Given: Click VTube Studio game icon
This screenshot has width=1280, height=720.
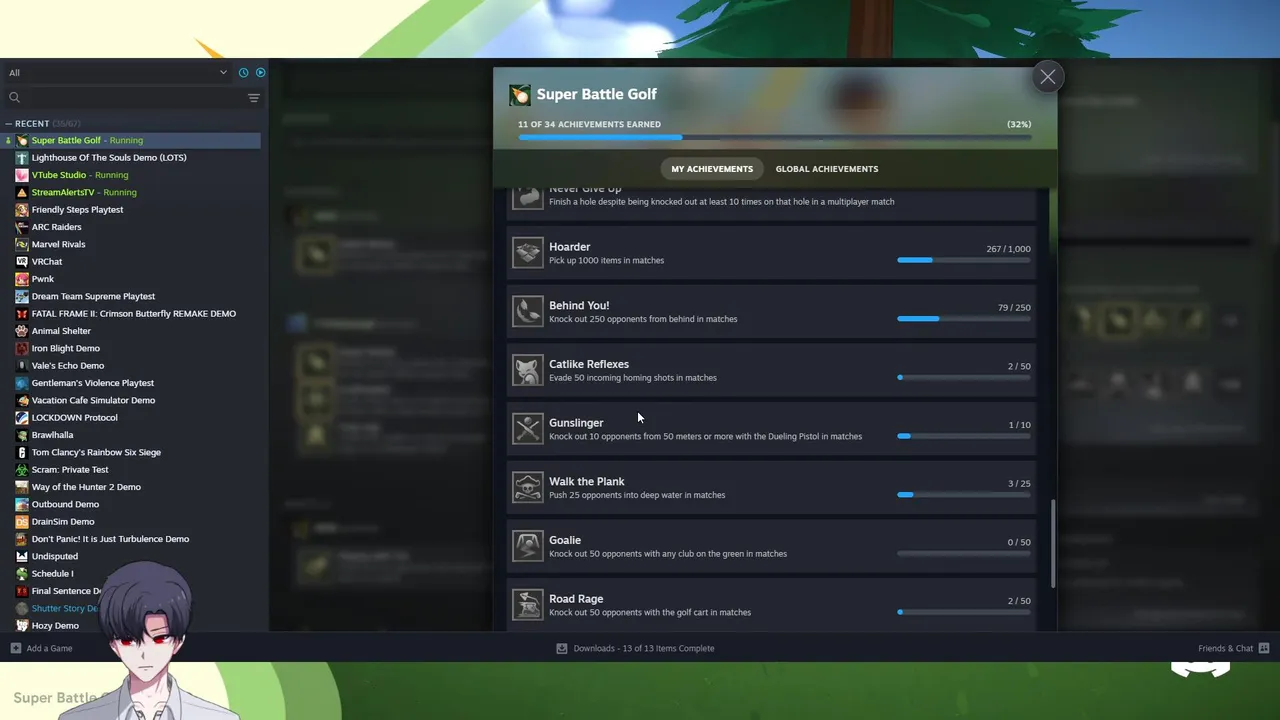Looking at the screenshot, I should (x=22, y=175).
